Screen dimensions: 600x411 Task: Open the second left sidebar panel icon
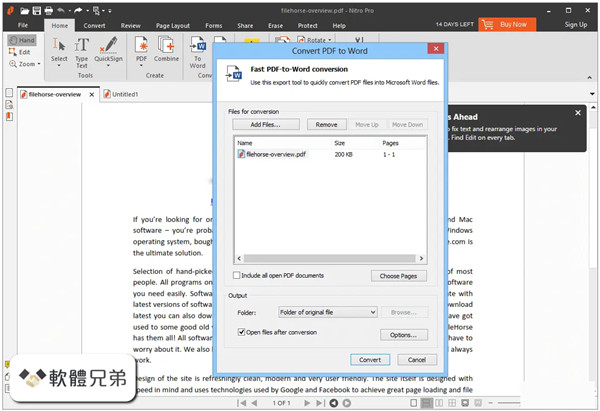click(x=10, y=105)
